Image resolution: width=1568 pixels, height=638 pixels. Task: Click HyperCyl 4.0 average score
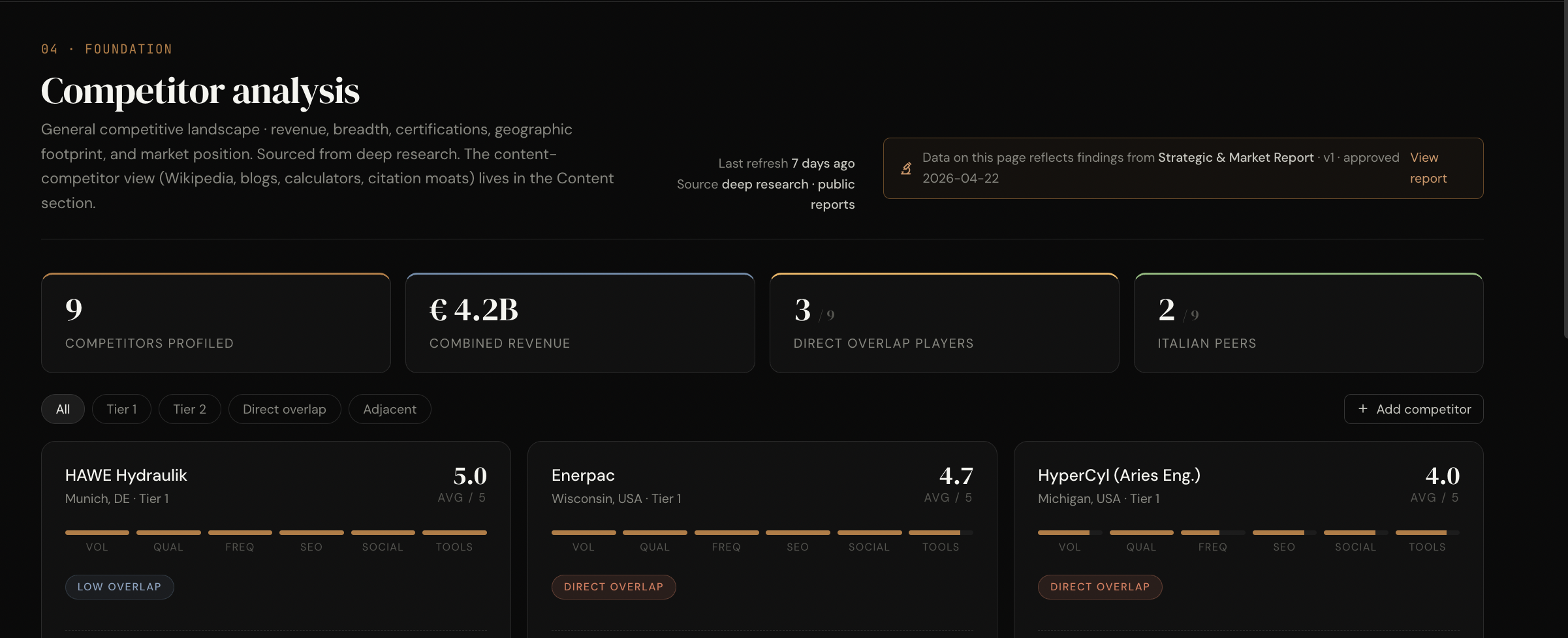point(1443,476)
